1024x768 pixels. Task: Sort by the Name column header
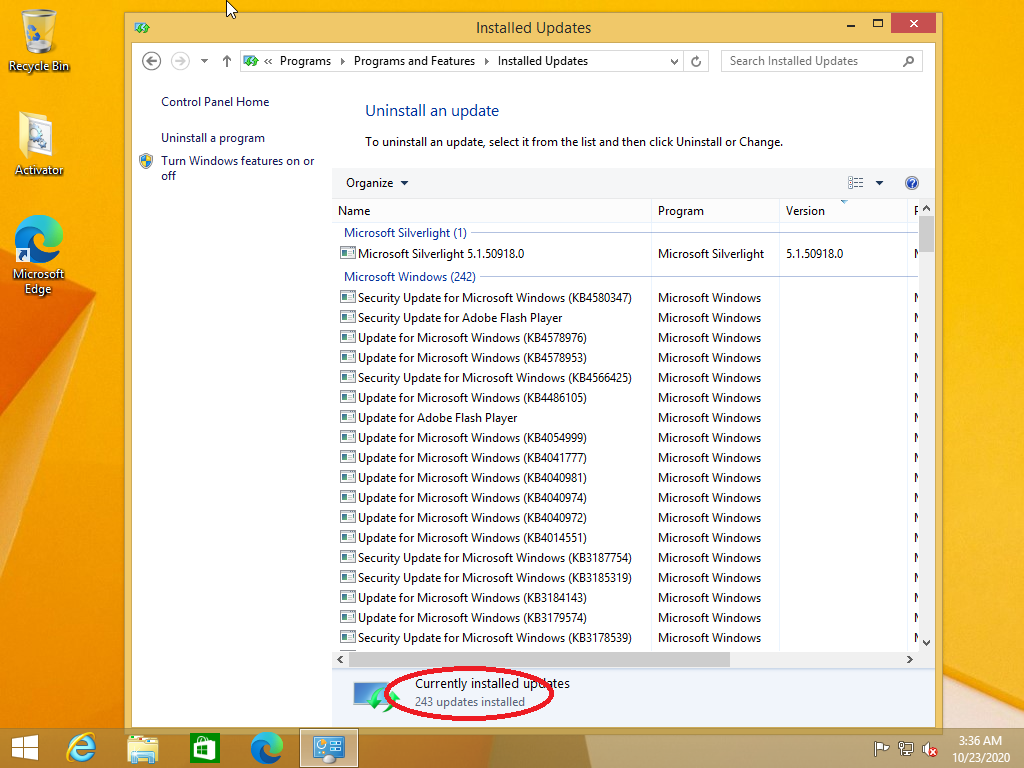pos(492,211)
